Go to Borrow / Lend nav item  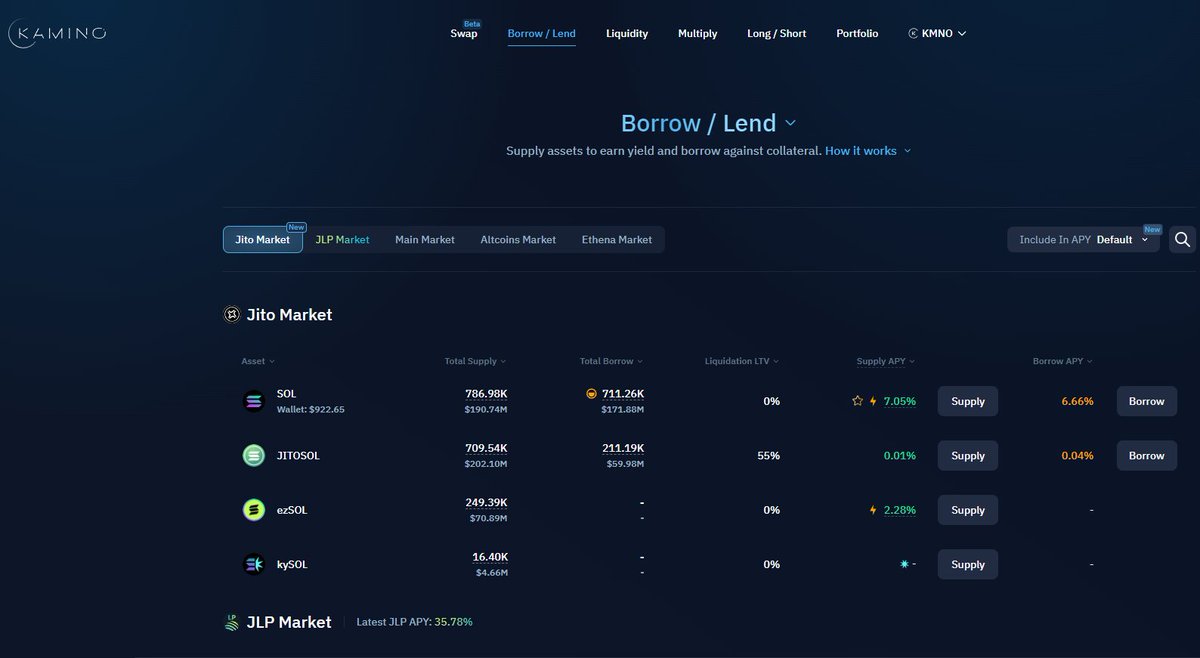[x=541, y=33]
